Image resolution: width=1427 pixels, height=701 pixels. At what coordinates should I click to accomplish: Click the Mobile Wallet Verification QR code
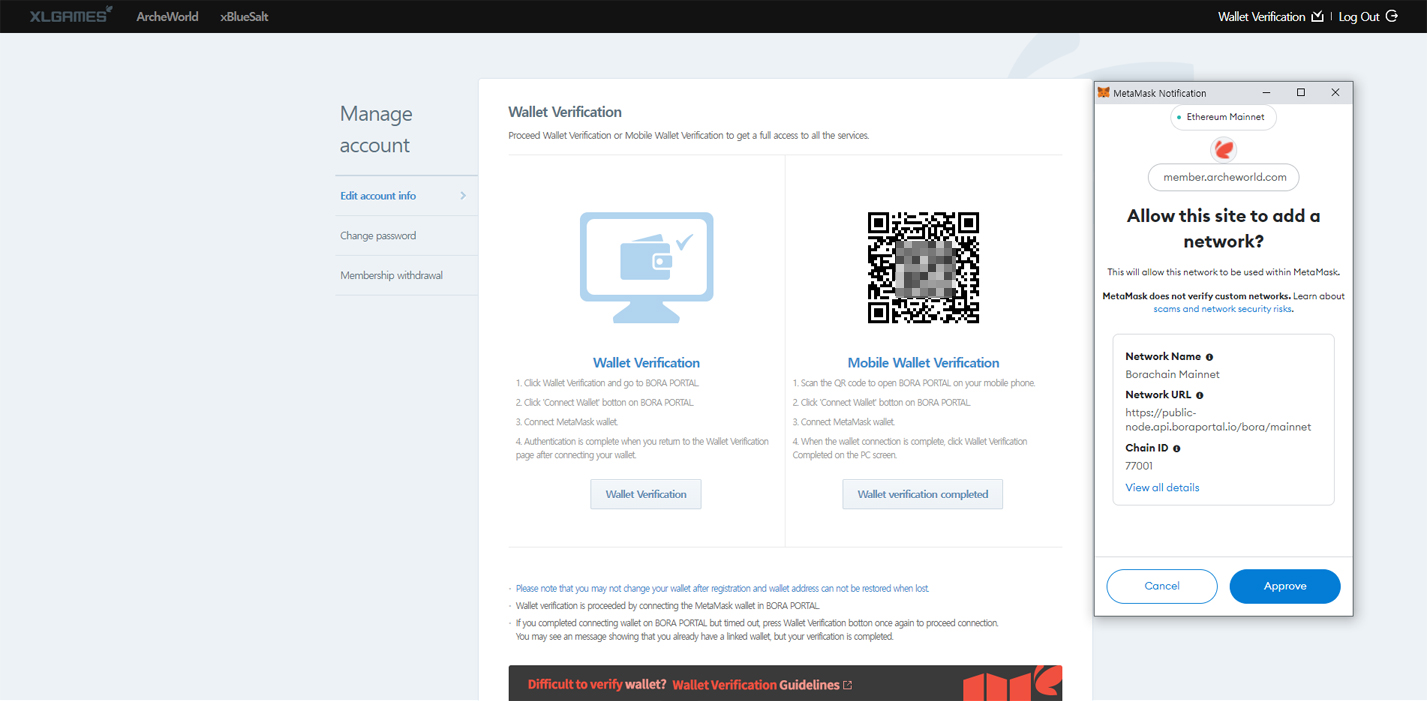point(923,267)
